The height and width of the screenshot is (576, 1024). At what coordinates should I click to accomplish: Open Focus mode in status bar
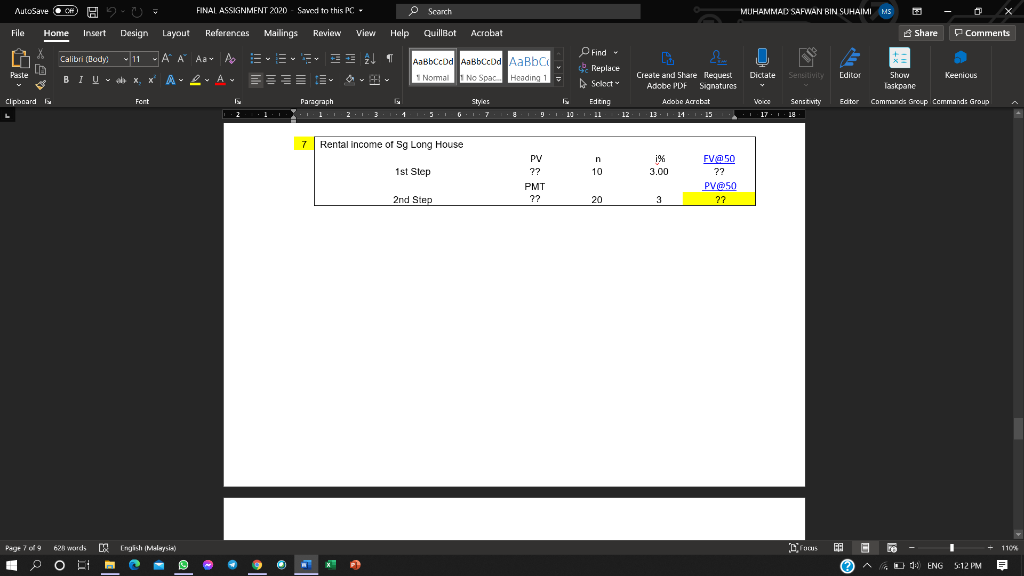[803, 547]
